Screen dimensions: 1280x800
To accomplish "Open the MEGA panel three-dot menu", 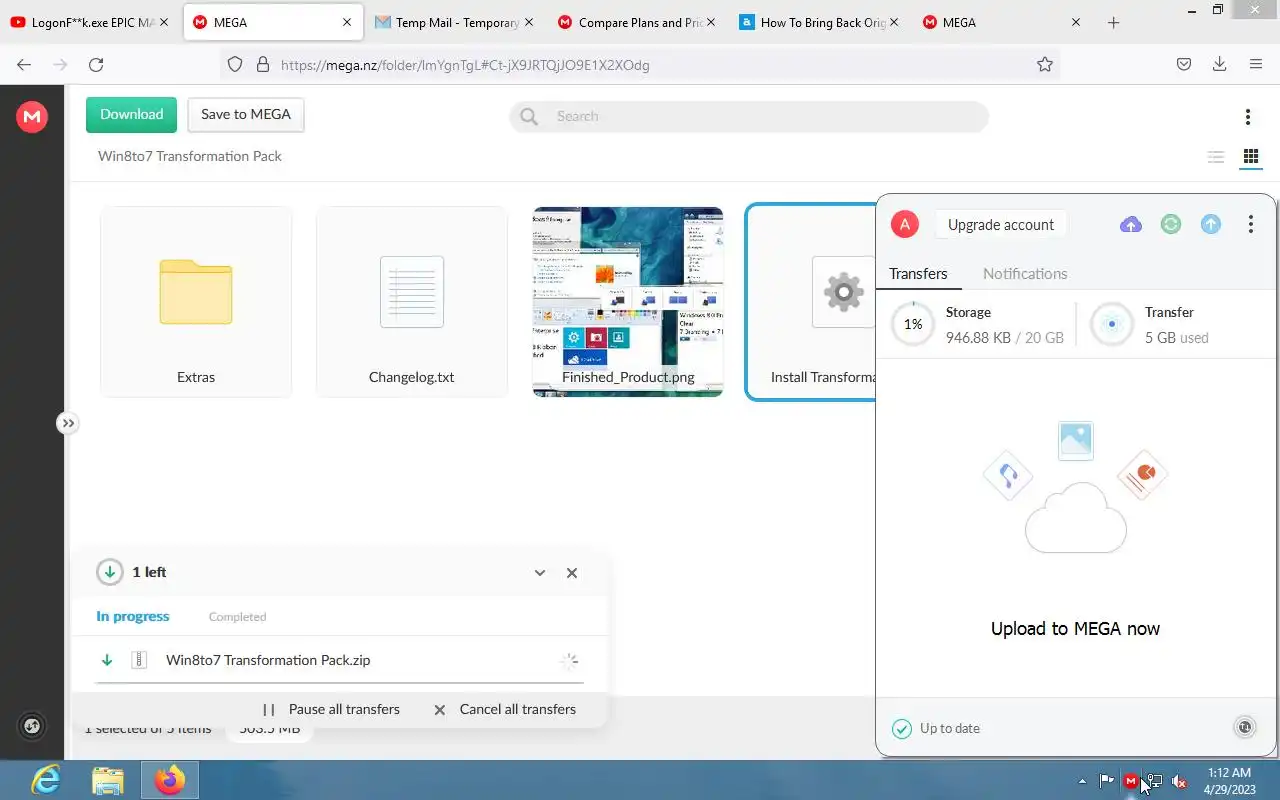I will click(1250, 224).
